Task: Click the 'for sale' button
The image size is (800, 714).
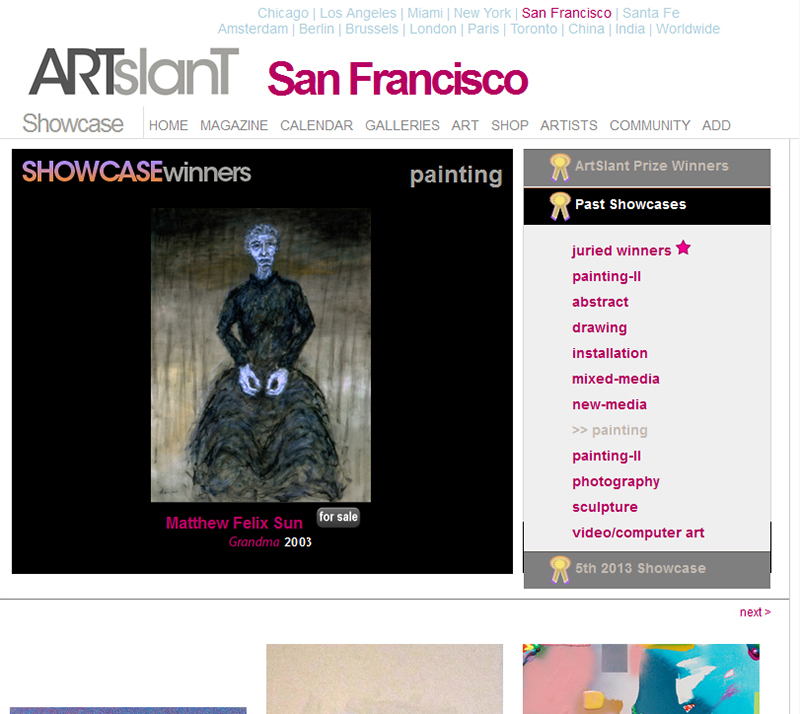Action: 338,517
